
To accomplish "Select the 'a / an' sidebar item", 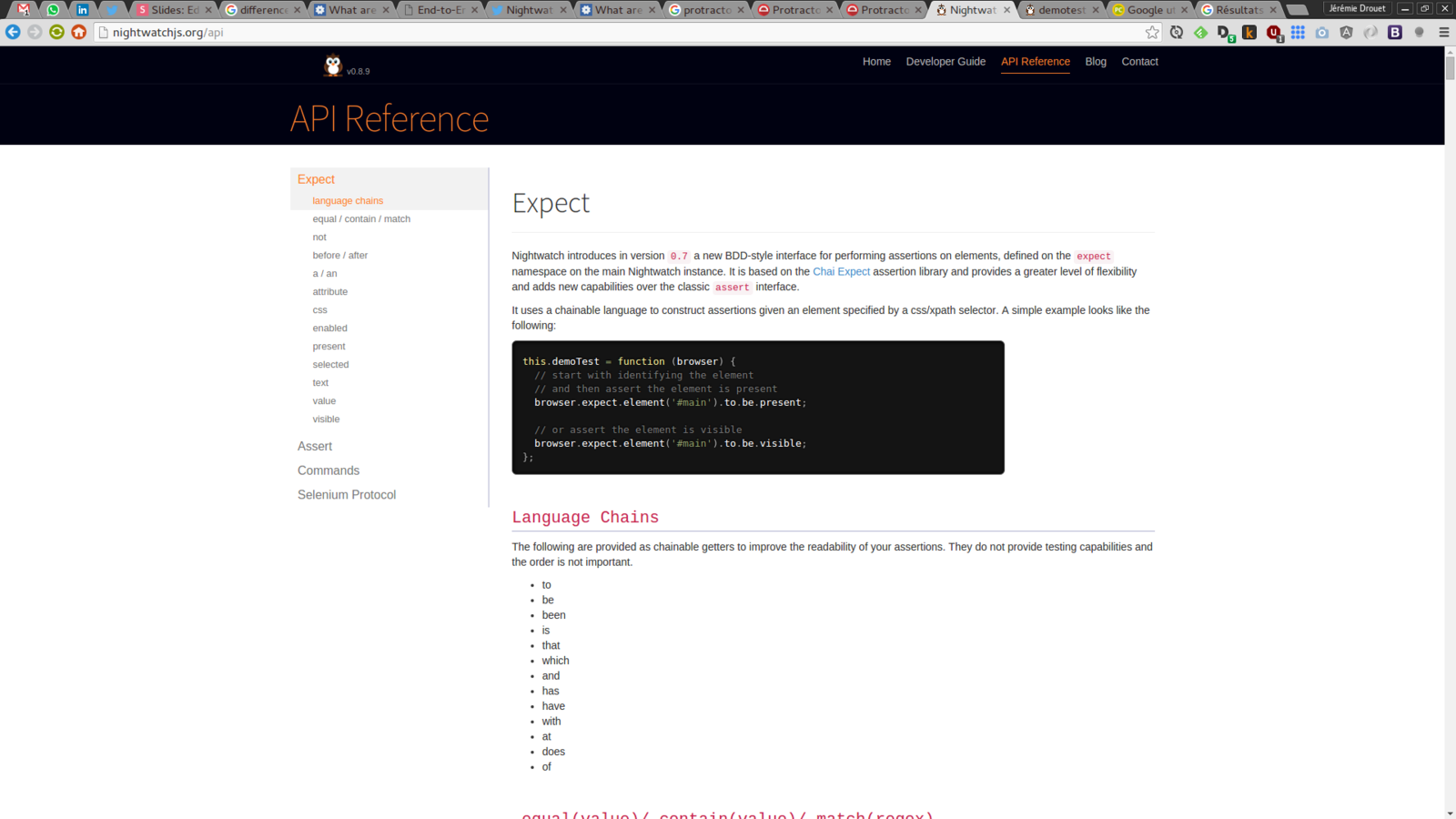I will [x=325, y=273].
